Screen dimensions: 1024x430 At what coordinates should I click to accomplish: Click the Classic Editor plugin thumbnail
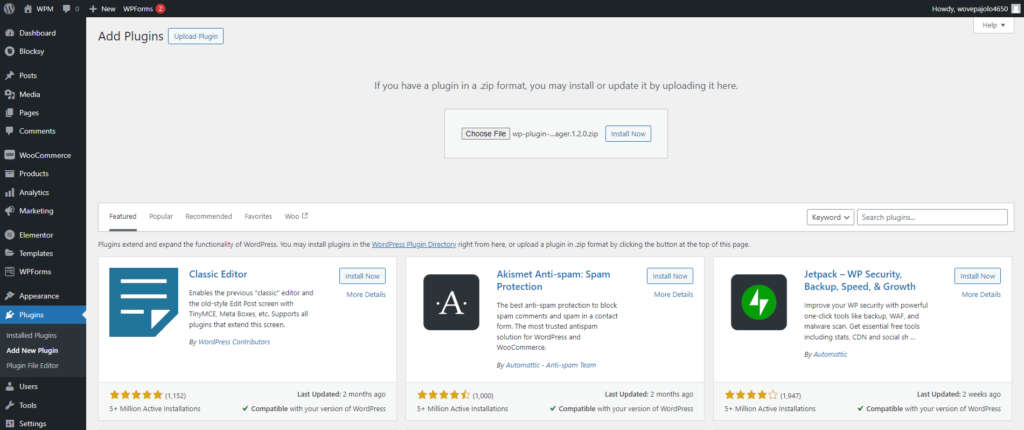tap(144, 302)
